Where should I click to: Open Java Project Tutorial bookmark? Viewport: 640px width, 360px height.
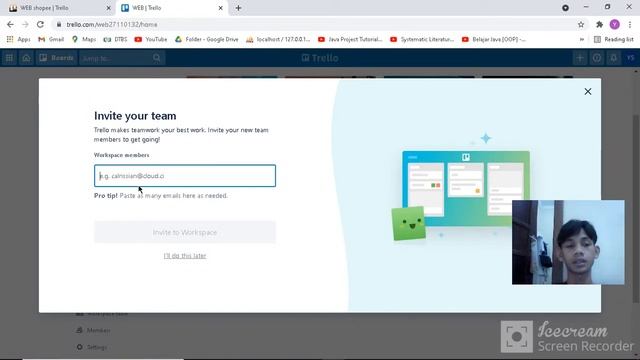coord(350,39)
